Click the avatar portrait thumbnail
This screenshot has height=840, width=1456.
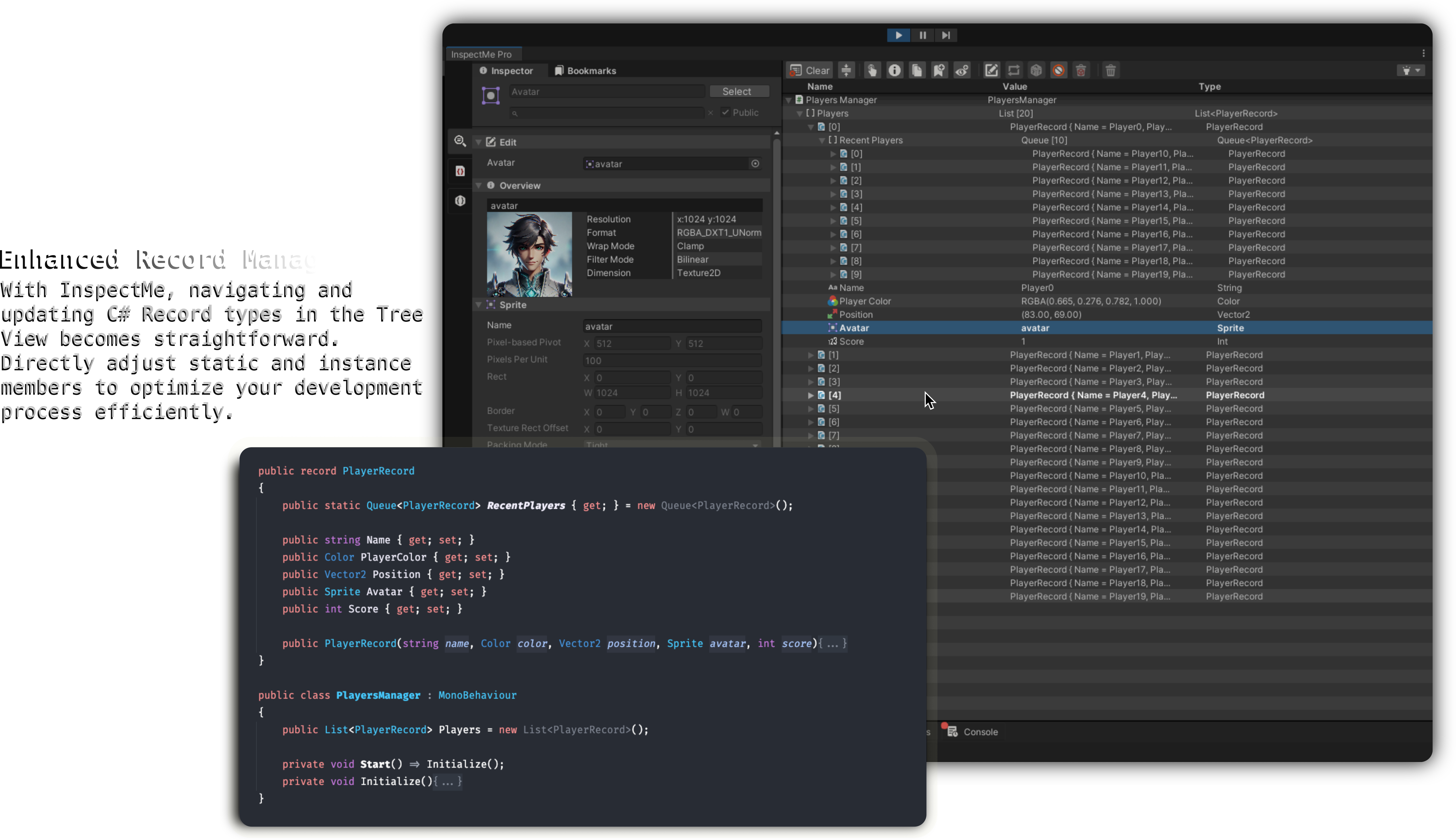529,254
